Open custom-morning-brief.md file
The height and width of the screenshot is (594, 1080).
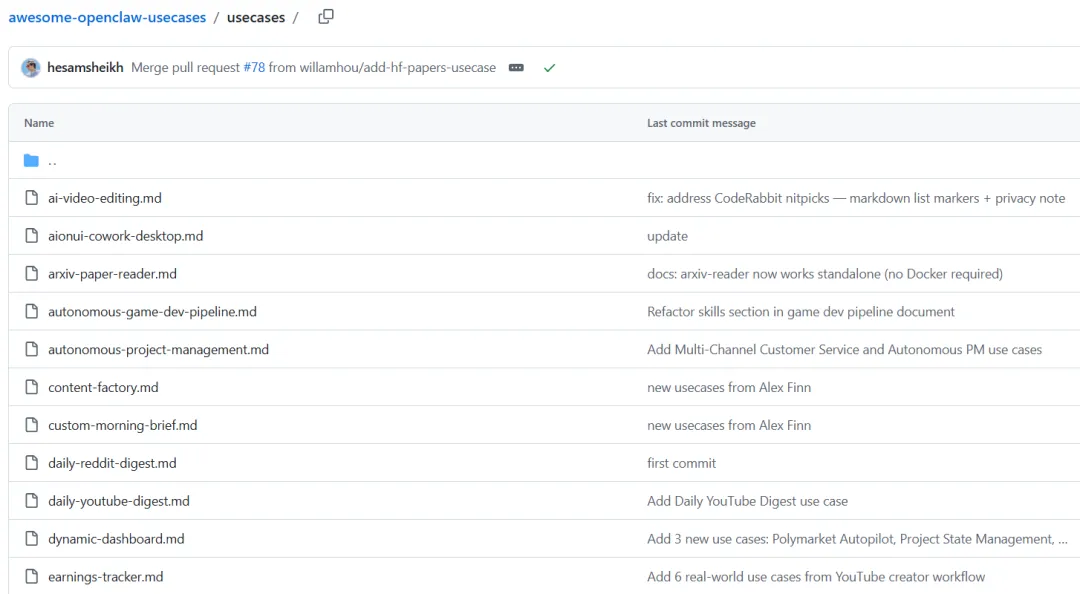pos(122,426)
